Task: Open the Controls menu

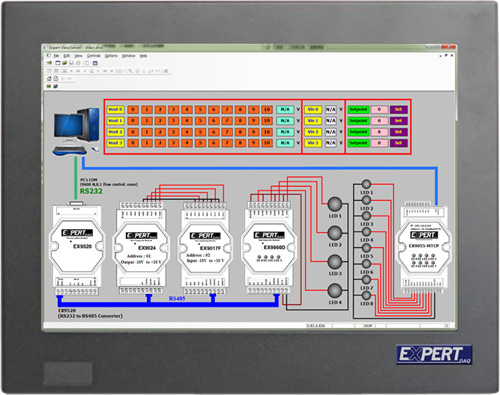Action: [x=94, y=56]
